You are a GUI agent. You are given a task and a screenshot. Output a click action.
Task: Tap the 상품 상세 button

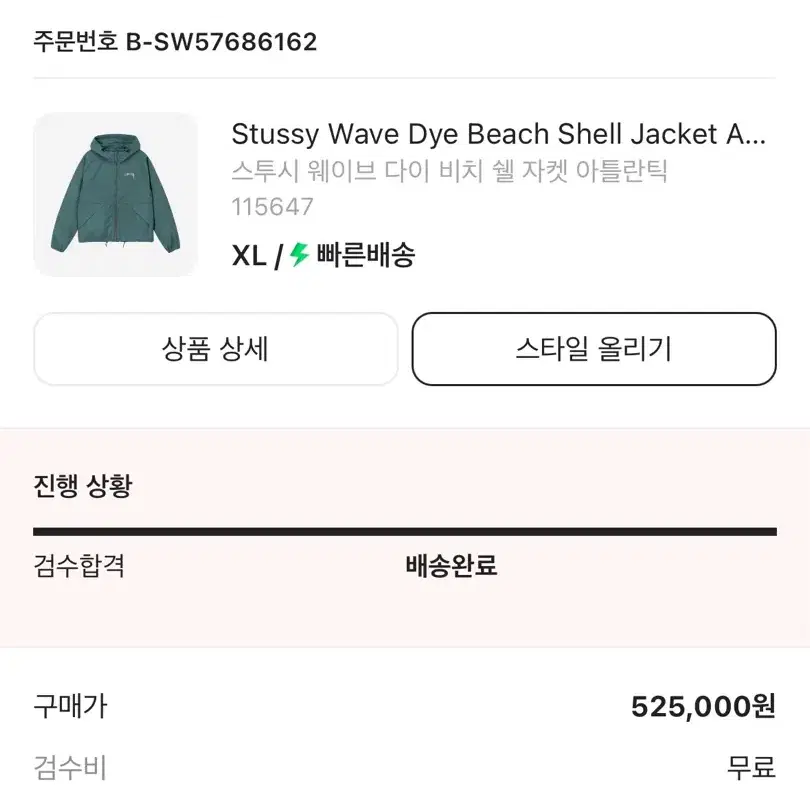(216, 349)
